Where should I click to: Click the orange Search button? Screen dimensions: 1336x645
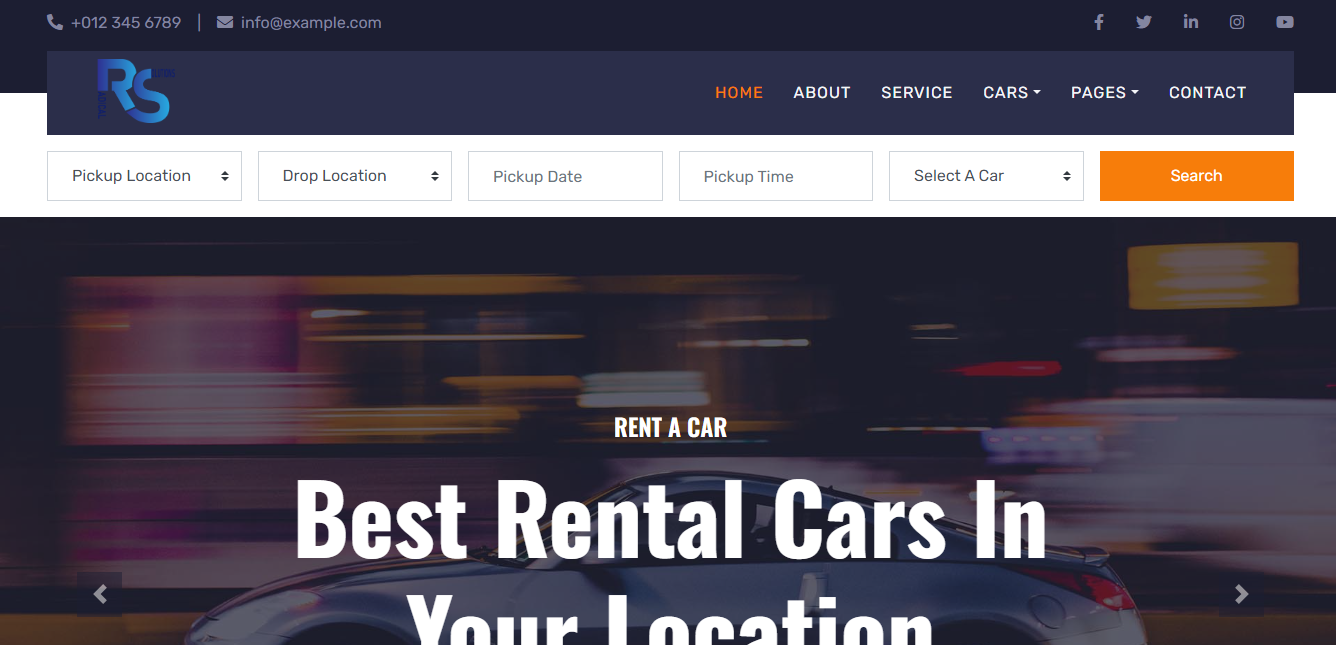tap(1197, 176)
